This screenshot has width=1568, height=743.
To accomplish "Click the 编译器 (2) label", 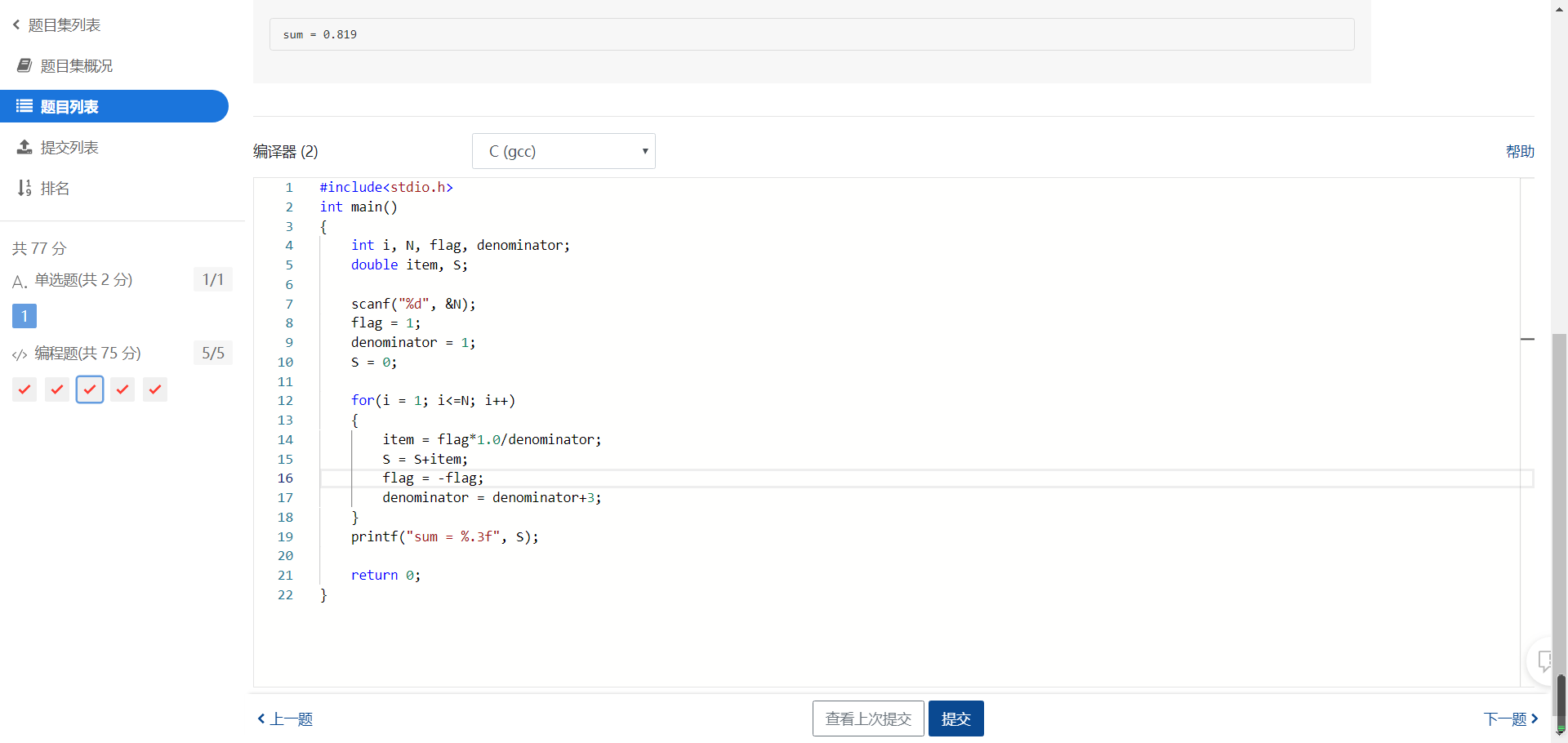I will tap(286, 151).
